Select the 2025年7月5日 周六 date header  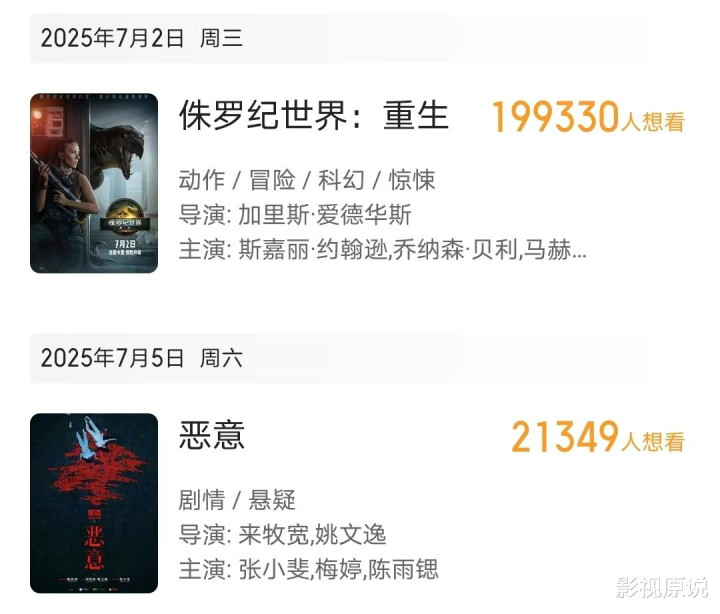141,358
